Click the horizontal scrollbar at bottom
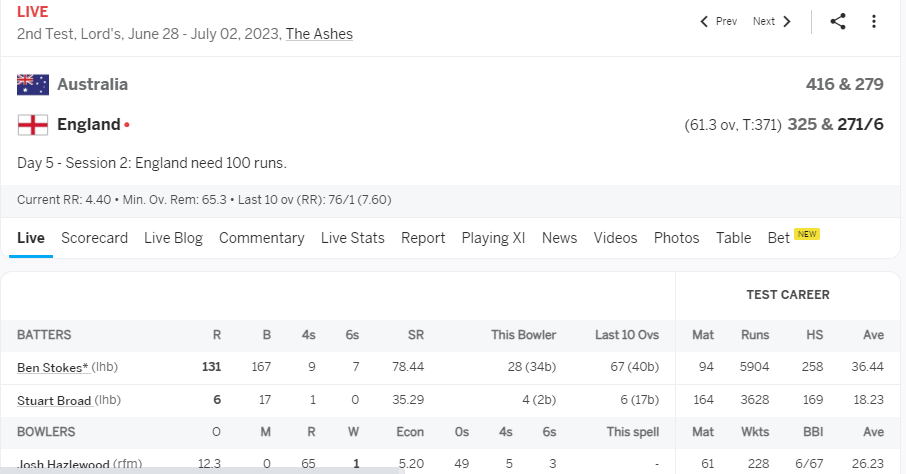Image resolution: width=906 pixels, height=474 pixels. tap(202, 471)
